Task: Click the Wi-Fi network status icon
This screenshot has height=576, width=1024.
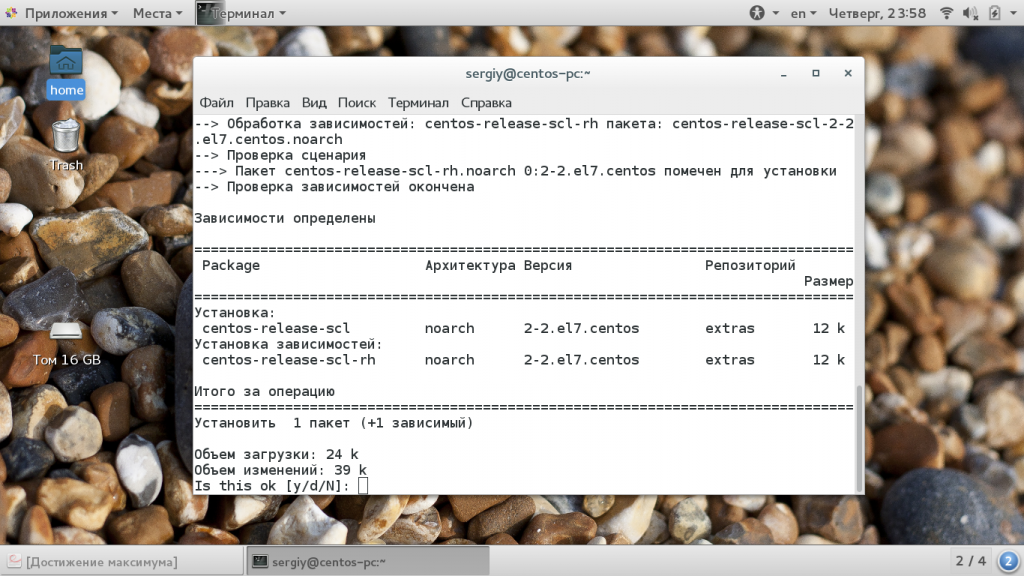Action: pyautogui.click(x=945, y=13)
